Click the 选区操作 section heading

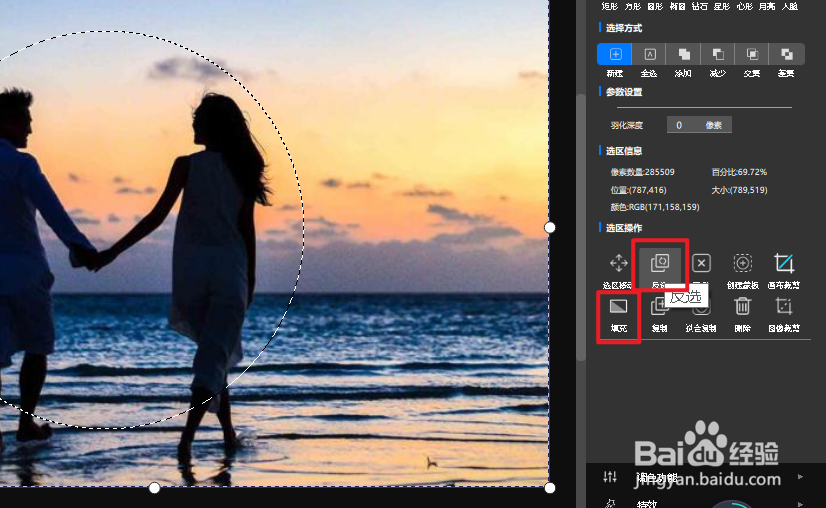(x=624, y=228)
